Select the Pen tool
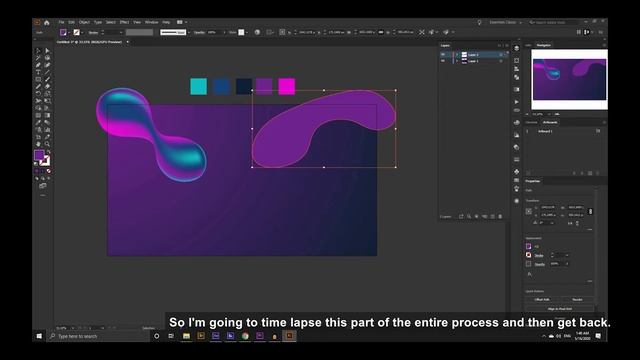 coord(38,65)
